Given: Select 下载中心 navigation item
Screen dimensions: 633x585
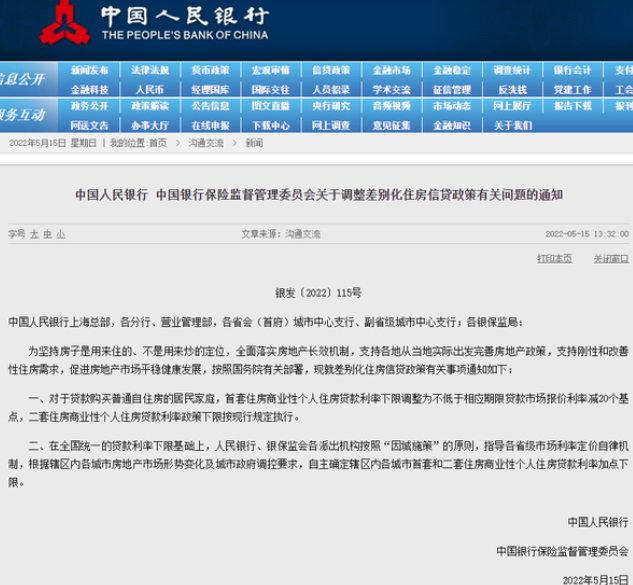Looking at the screenshot, I should coord(271,126).
